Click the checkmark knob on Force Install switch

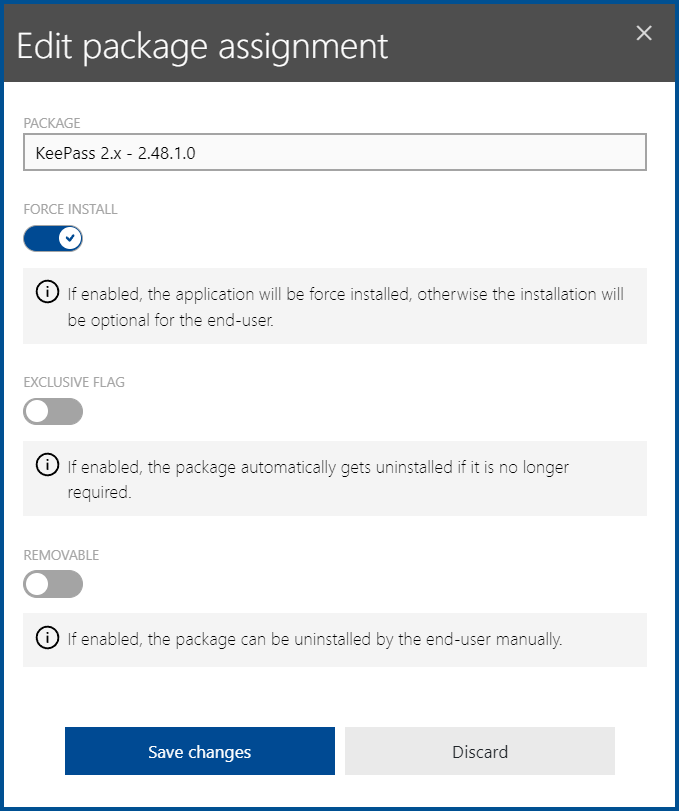69,239
